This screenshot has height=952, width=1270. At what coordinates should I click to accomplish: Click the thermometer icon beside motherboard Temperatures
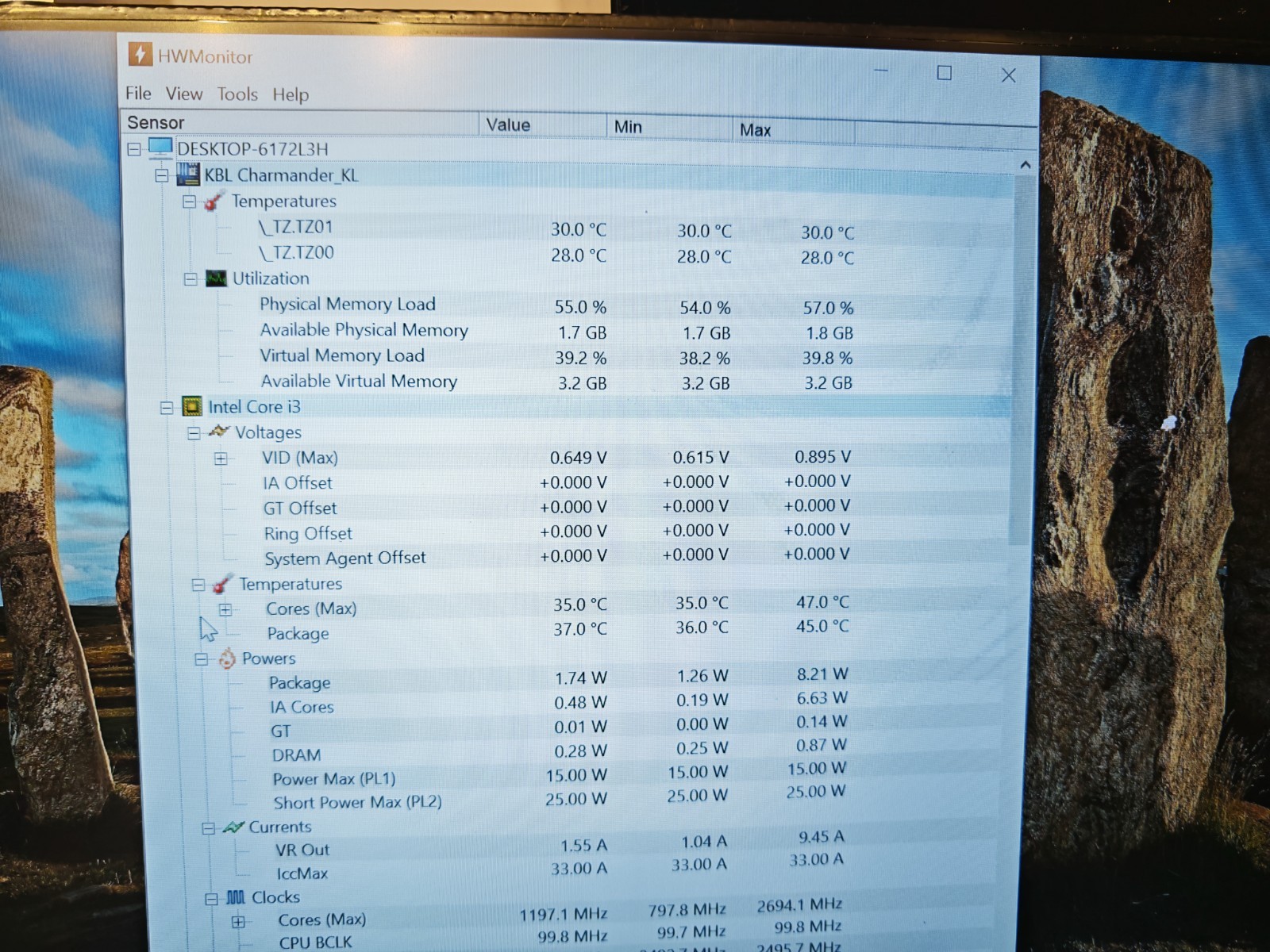pyautogui.click(x=214, y=201)
